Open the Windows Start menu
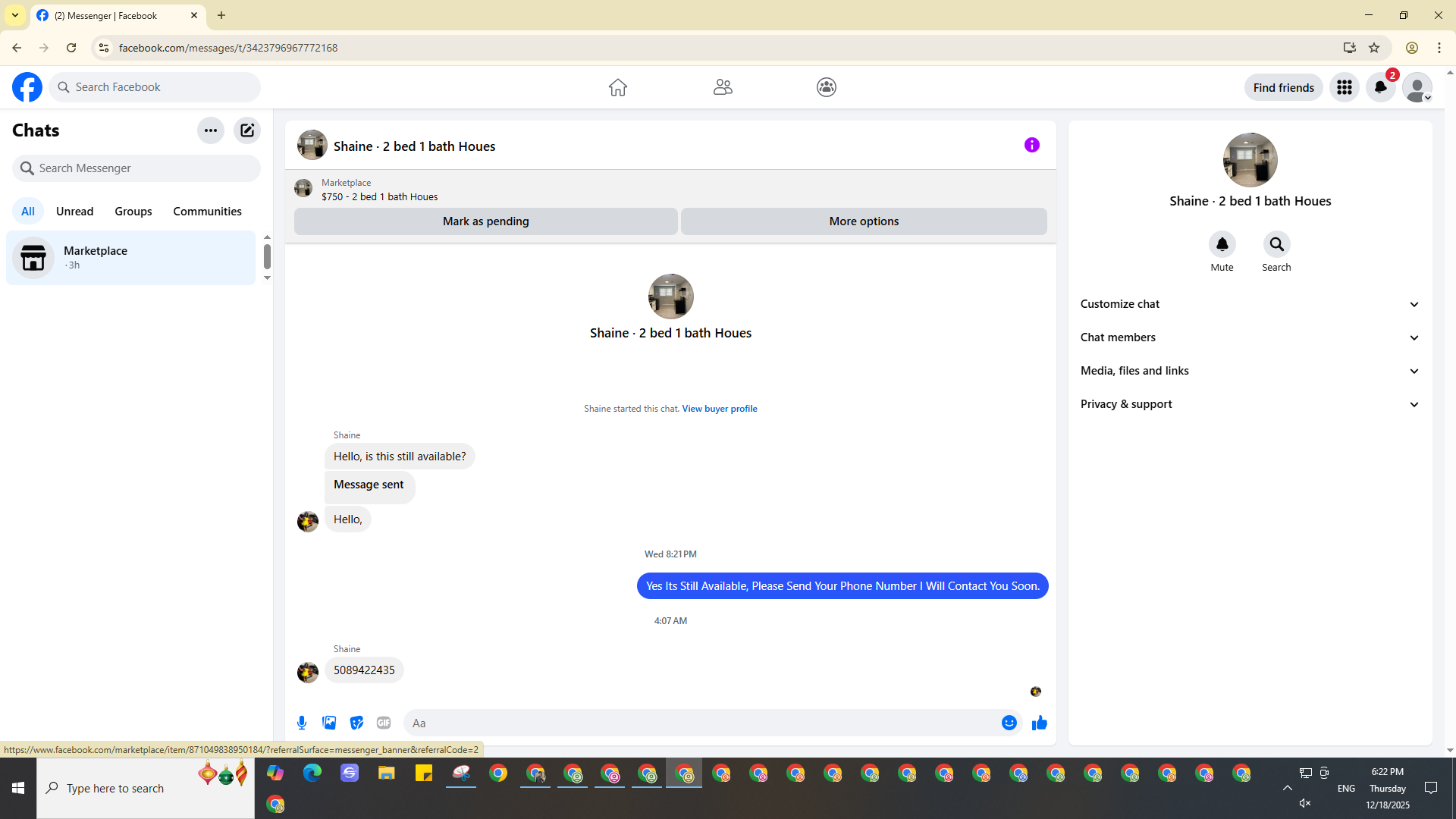 pyautogui.click(x=18, y=788)
